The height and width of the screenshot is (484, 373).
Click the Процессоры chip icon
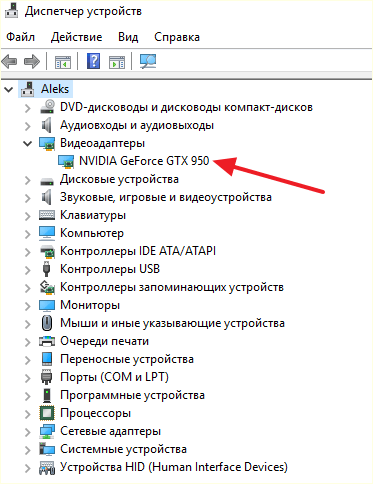(47, 413)
